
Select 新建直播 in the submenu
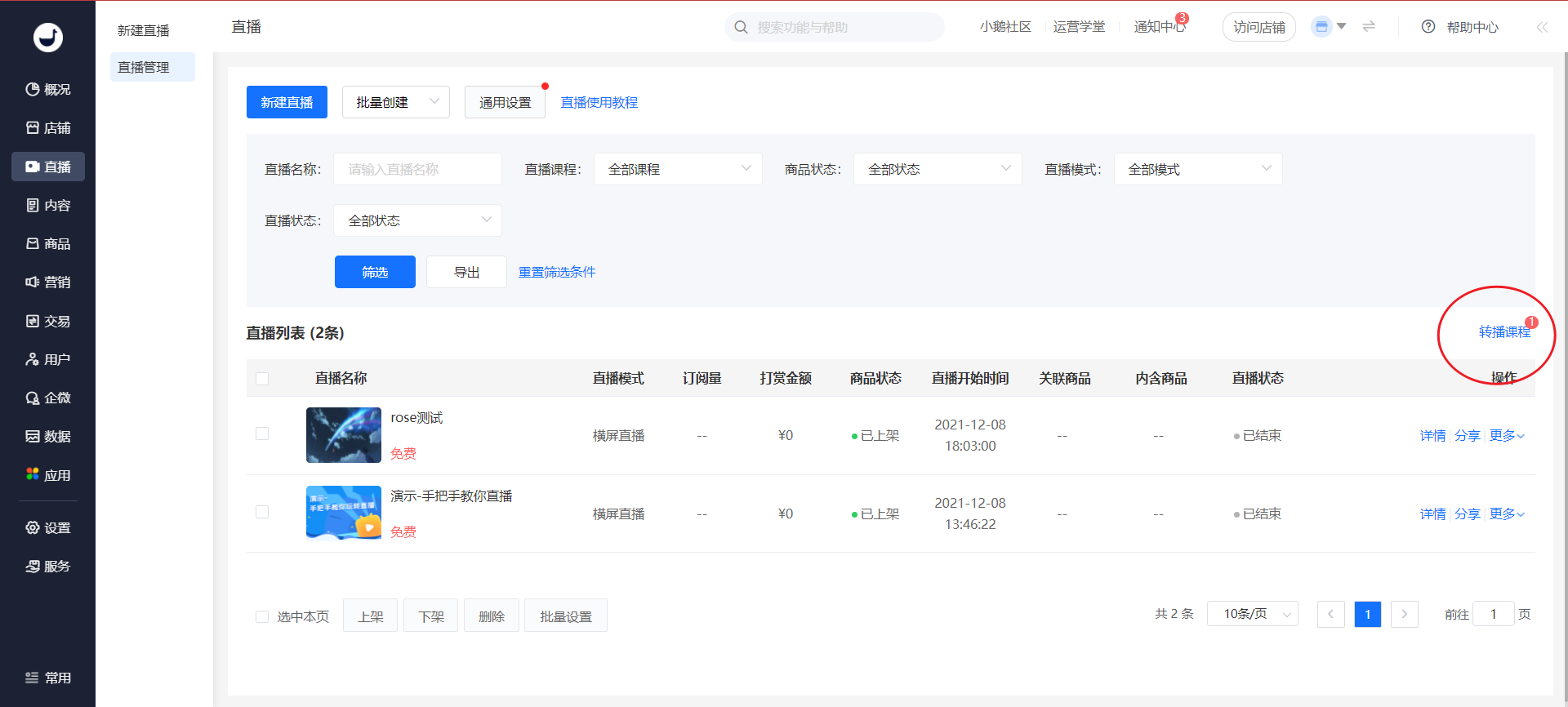pos(144,30)
